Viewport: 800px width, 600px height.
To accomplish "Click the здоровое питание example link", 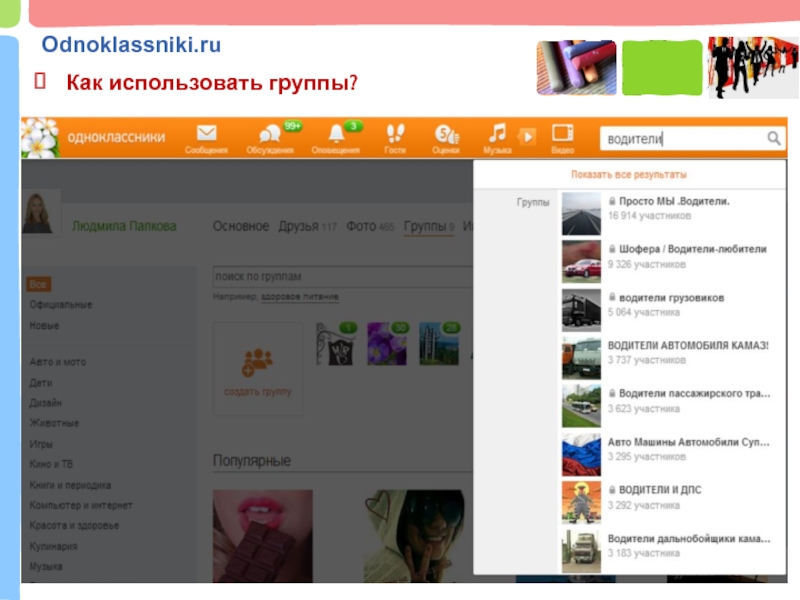I will pos(299,296).
